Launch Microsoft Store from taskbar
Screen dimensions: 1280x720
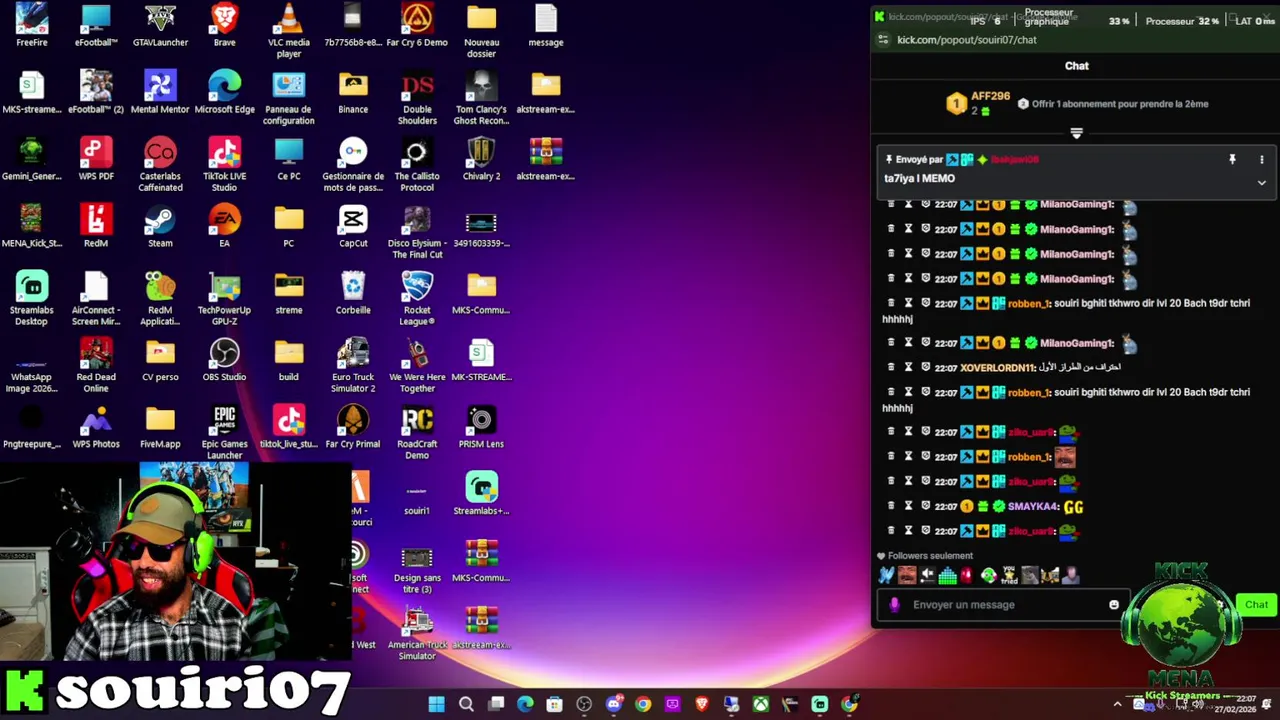point(555,704)
